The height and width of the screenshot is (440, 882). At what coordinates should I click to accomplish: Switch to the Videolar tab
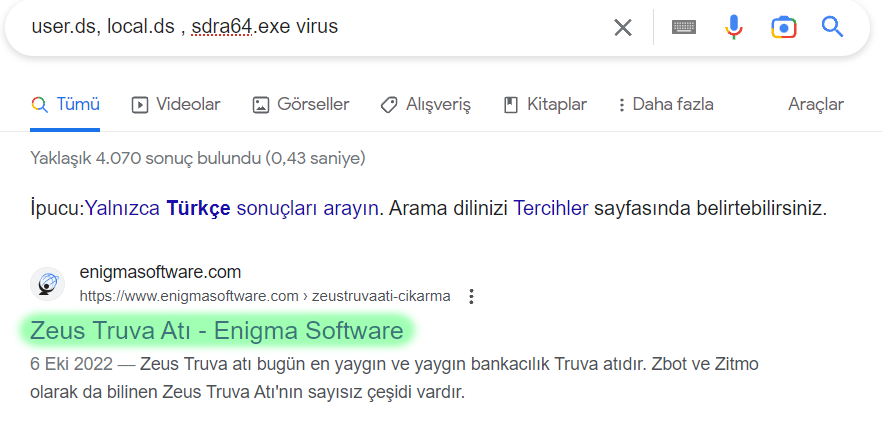click(176, 104)
